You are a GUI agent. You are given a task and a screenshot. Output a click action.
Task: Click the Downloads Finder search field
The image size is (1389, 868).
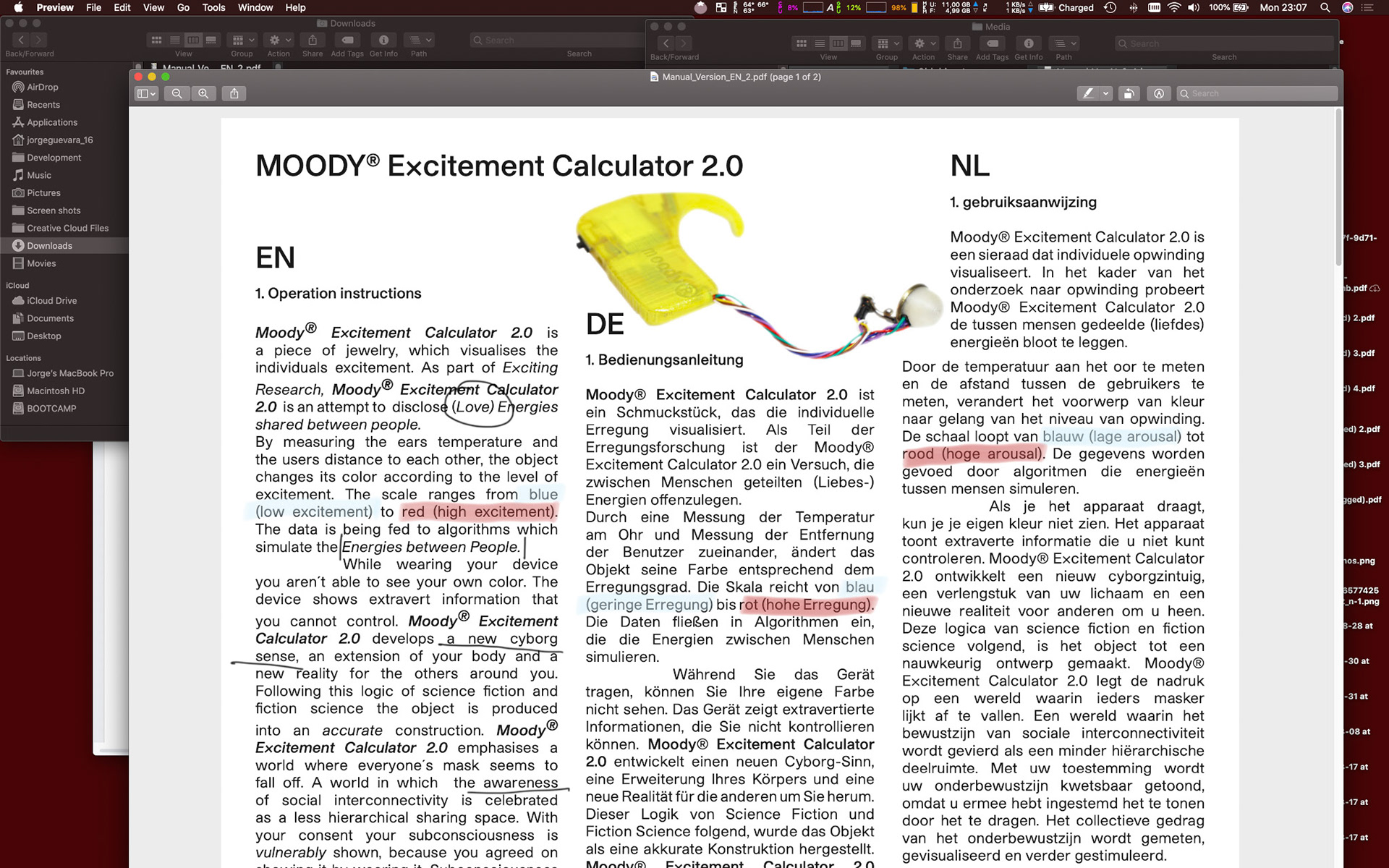pos(557,40)
